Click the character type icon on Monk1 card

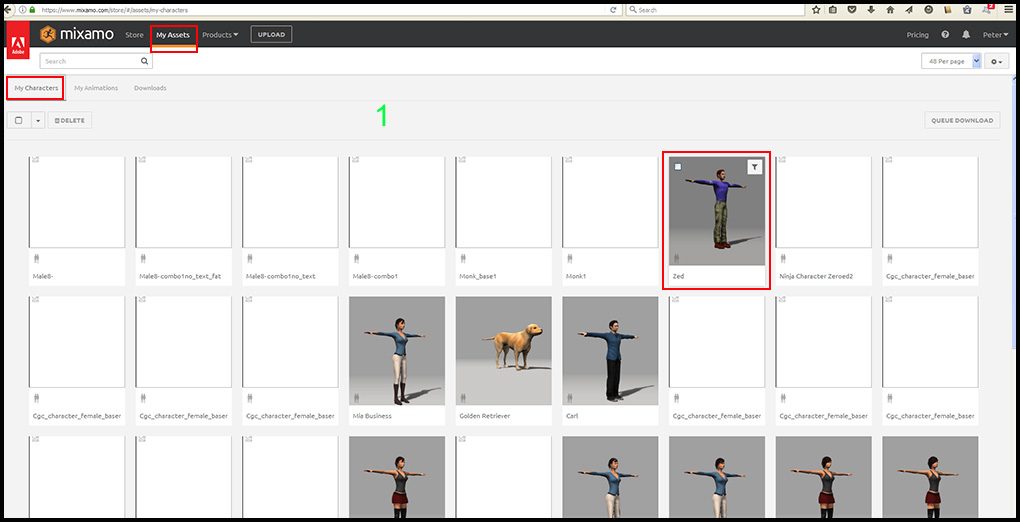(x=570, y=258)
